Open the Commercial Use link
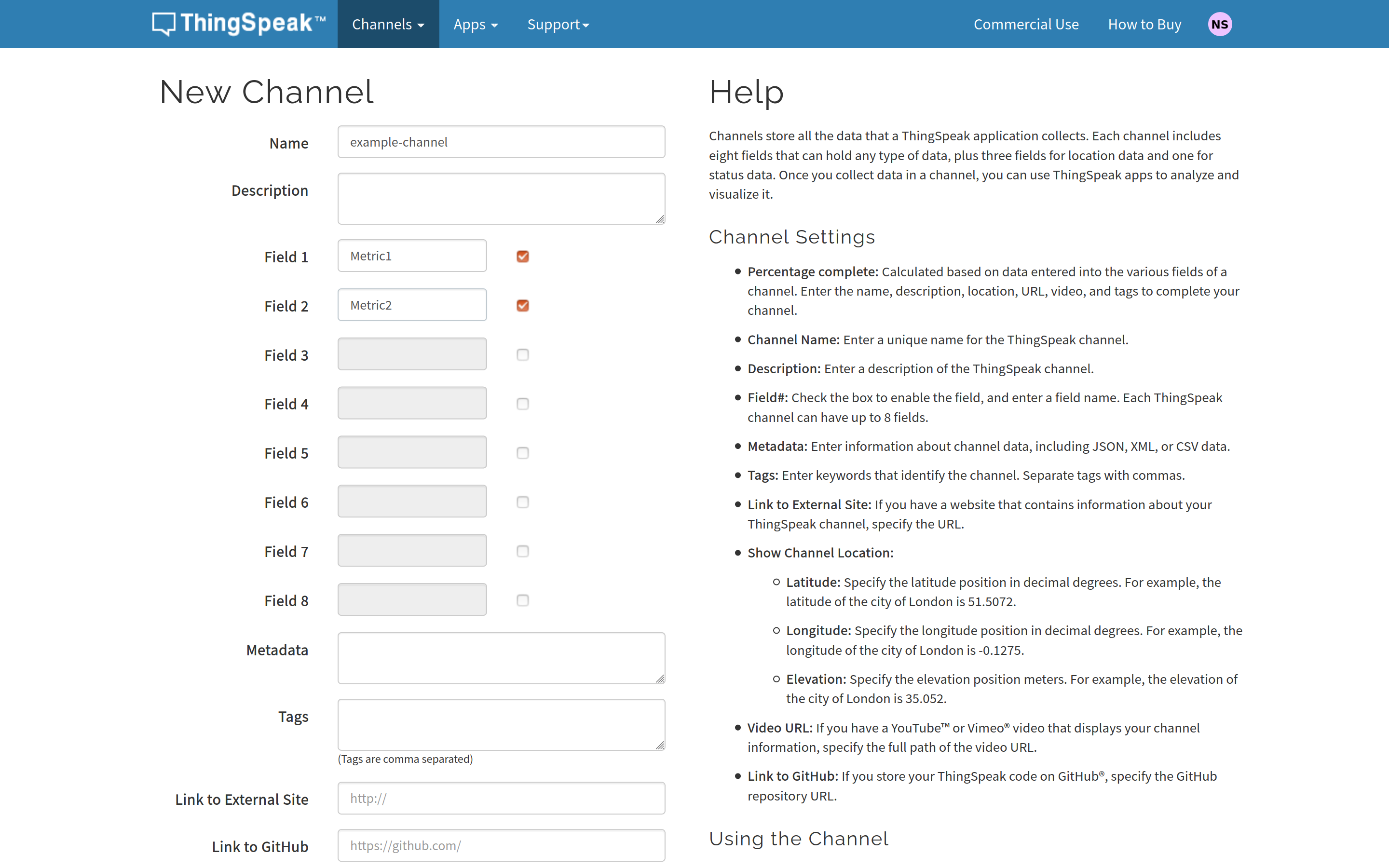The image size is (1389, 868). point(1026,24)
